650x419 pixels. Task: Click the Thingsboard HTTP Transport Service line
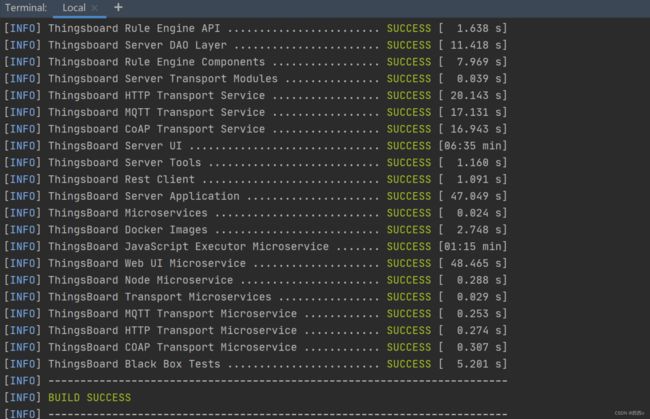(x=255, y=95)
